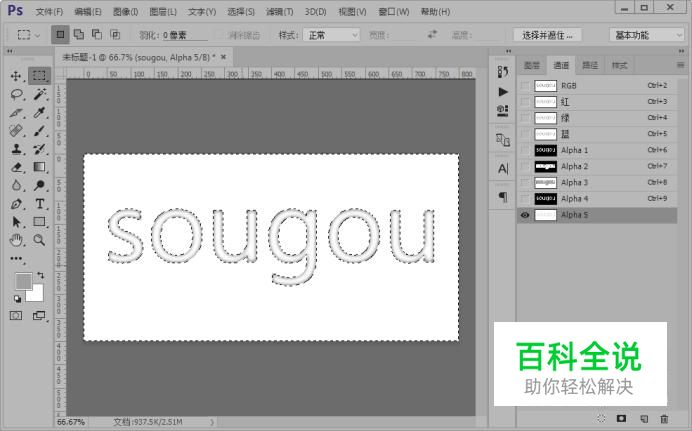The height and width of the screenshot is (431, 692).
Task: Save selection as channel icon
Action: tap(621, 418)
